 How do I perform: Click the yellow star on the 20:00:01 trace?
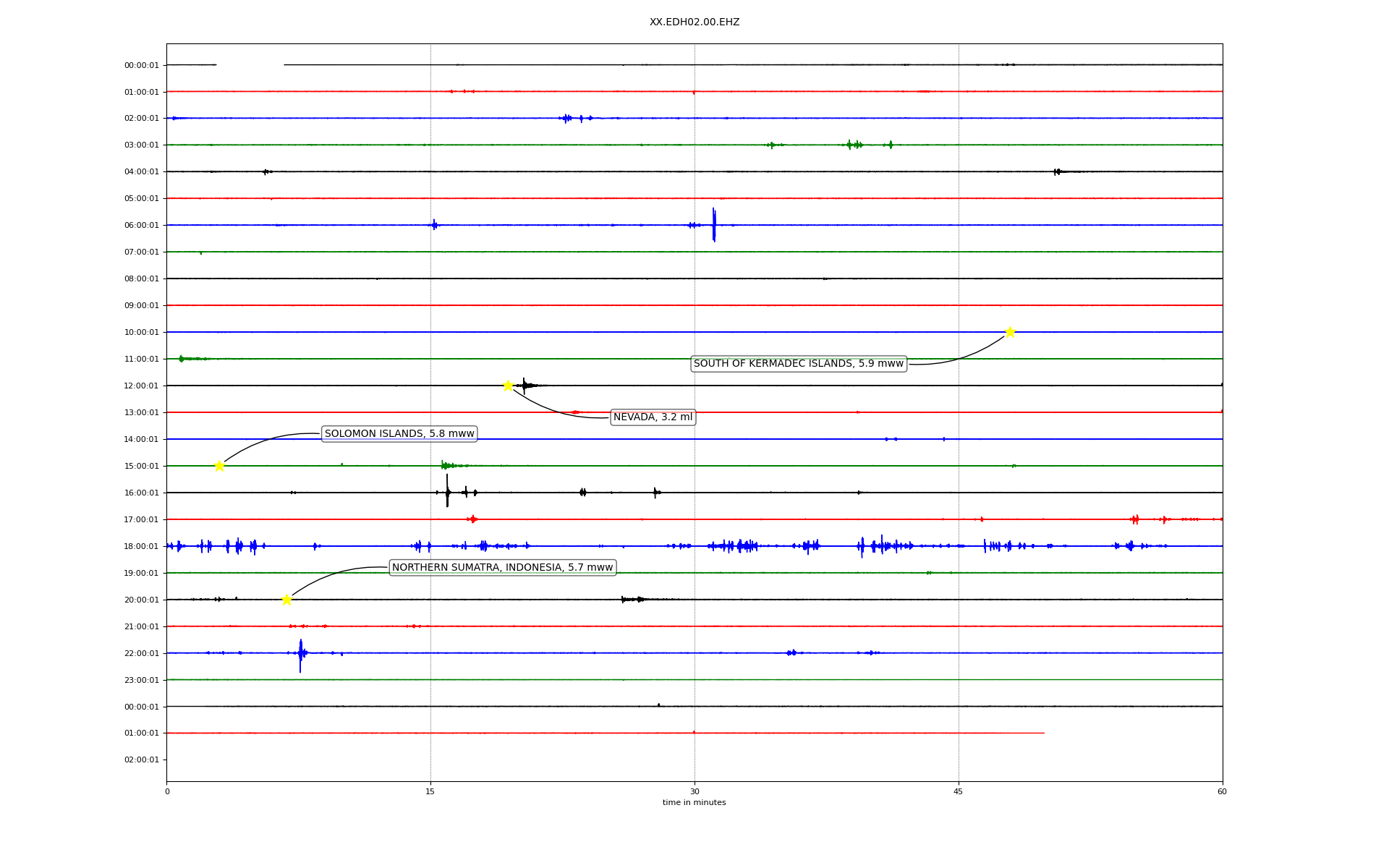[286, 600]
